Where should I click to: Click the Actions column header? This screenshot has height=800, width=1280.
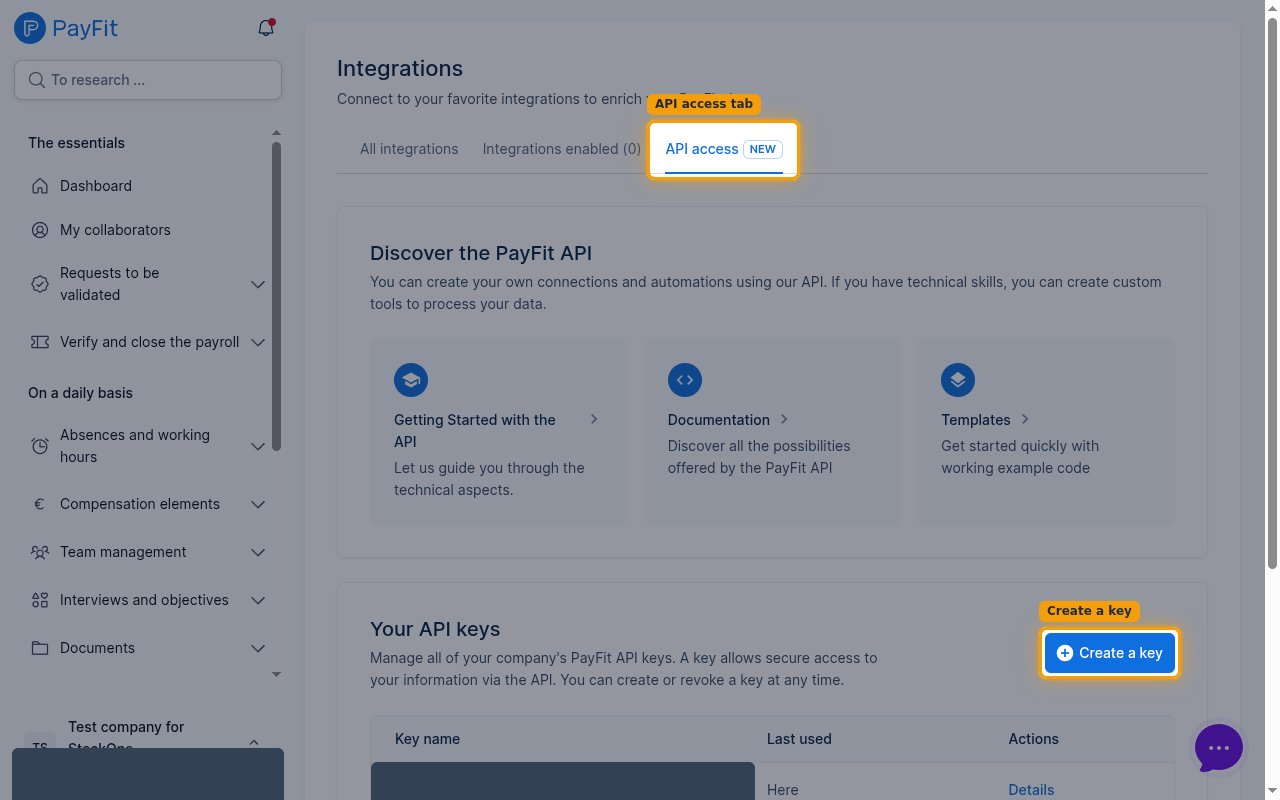pos(1033,739)
